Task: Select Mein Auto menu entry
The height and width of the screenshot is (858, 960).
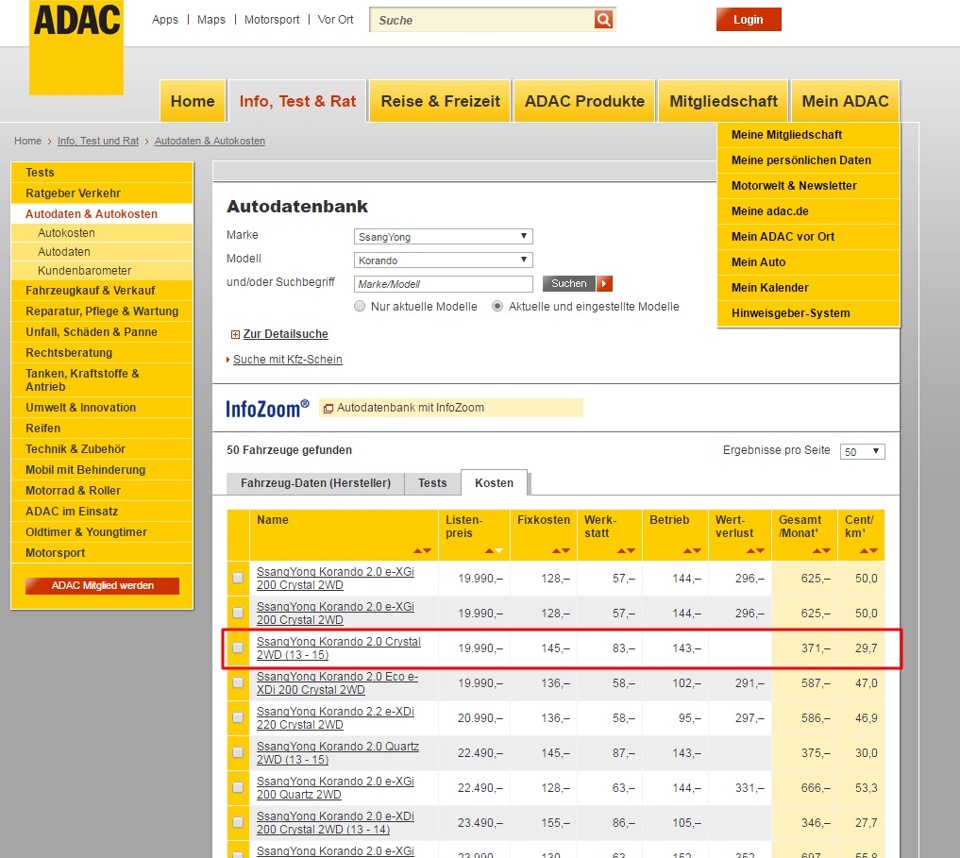Action: (808, 262)
